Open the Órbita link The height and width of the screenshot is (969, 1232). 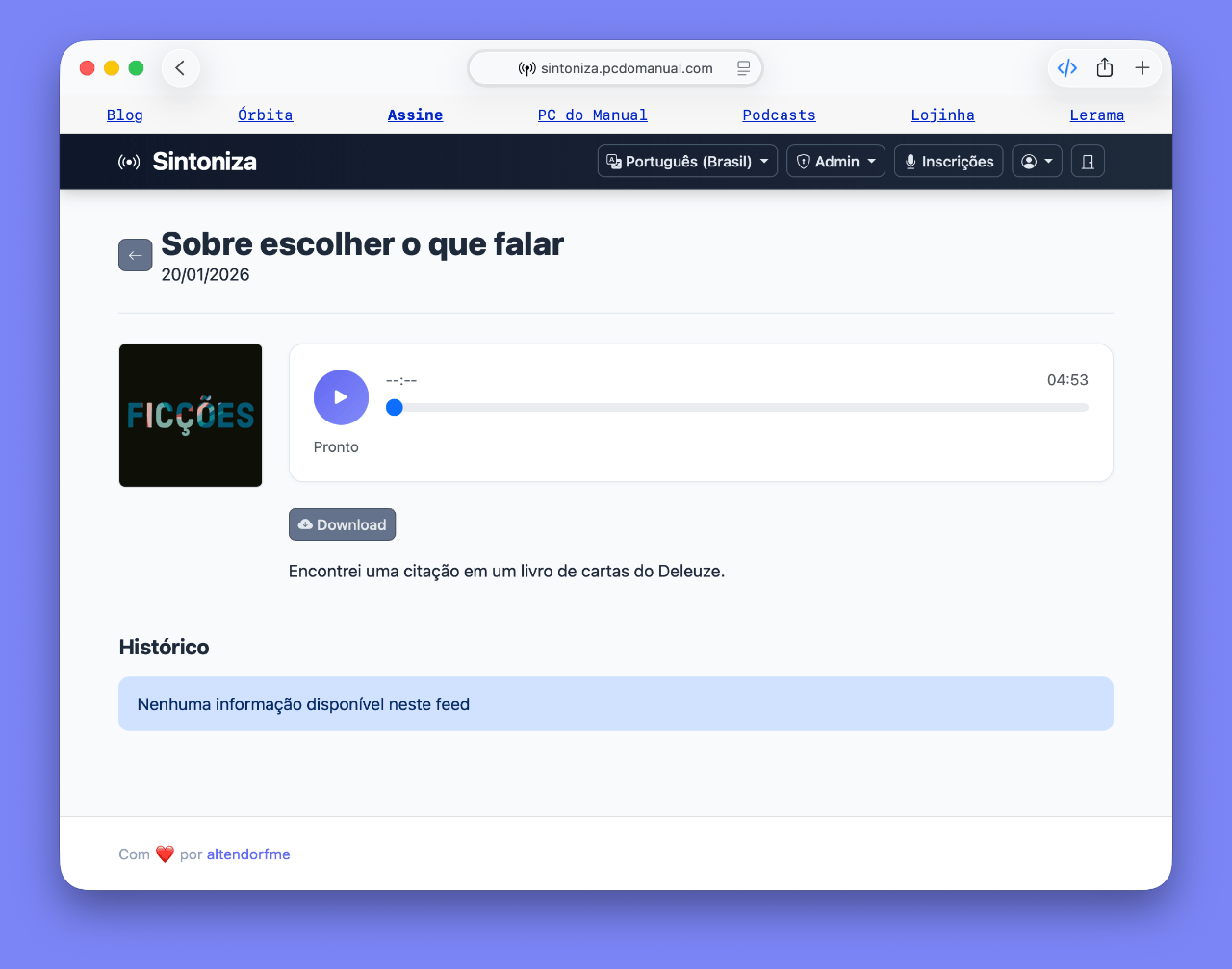[266, 115]
